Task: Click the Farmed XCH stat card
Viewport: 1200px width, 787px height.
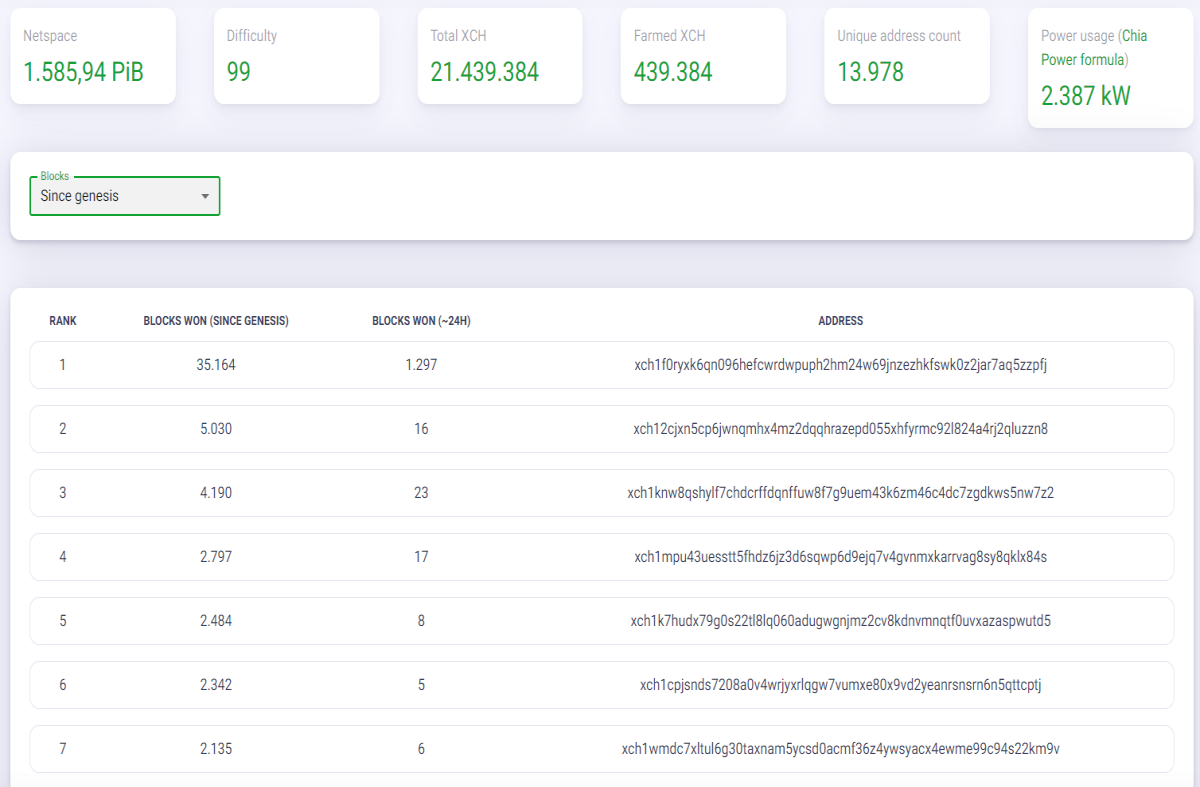Action: (x=703, y=56)
